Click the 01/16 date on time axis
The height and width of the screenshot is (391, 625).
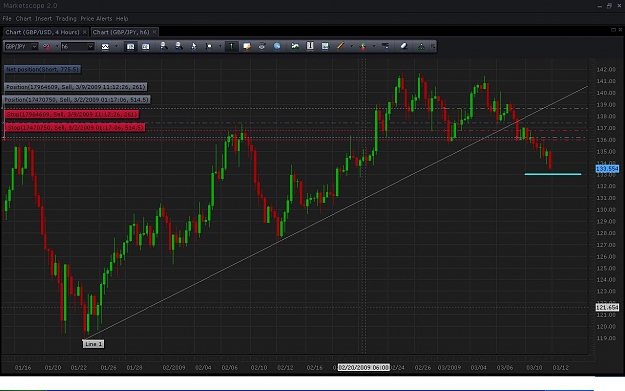(x=23, y=367)
